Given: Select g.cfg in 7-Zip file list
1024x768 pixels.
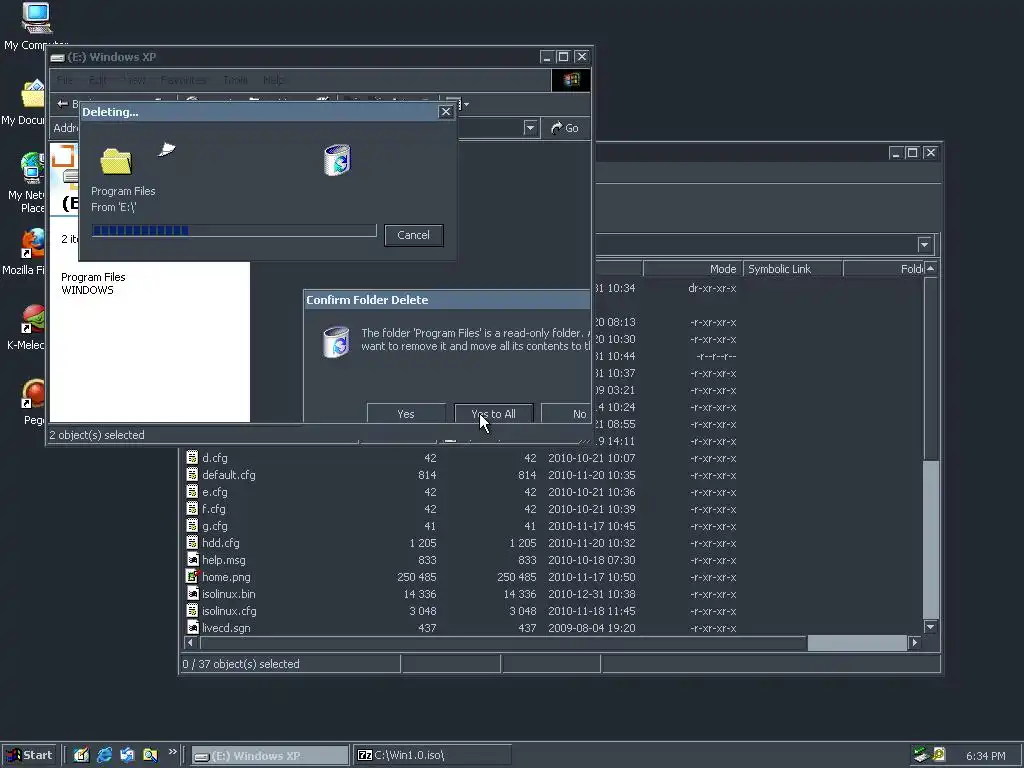Looking at the screenshot, I should click(215, 526).
